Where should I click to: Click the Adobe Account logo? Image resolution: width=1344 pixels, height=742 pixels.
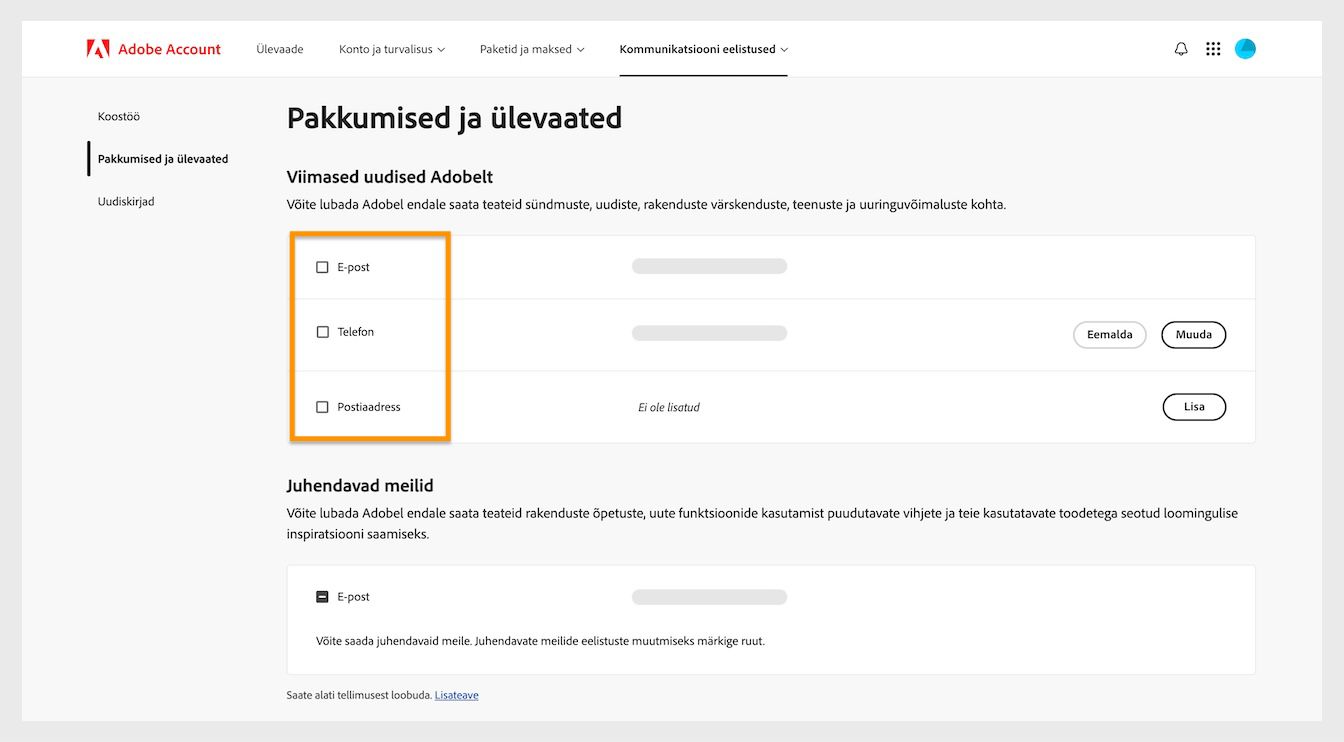coord(153,48)
